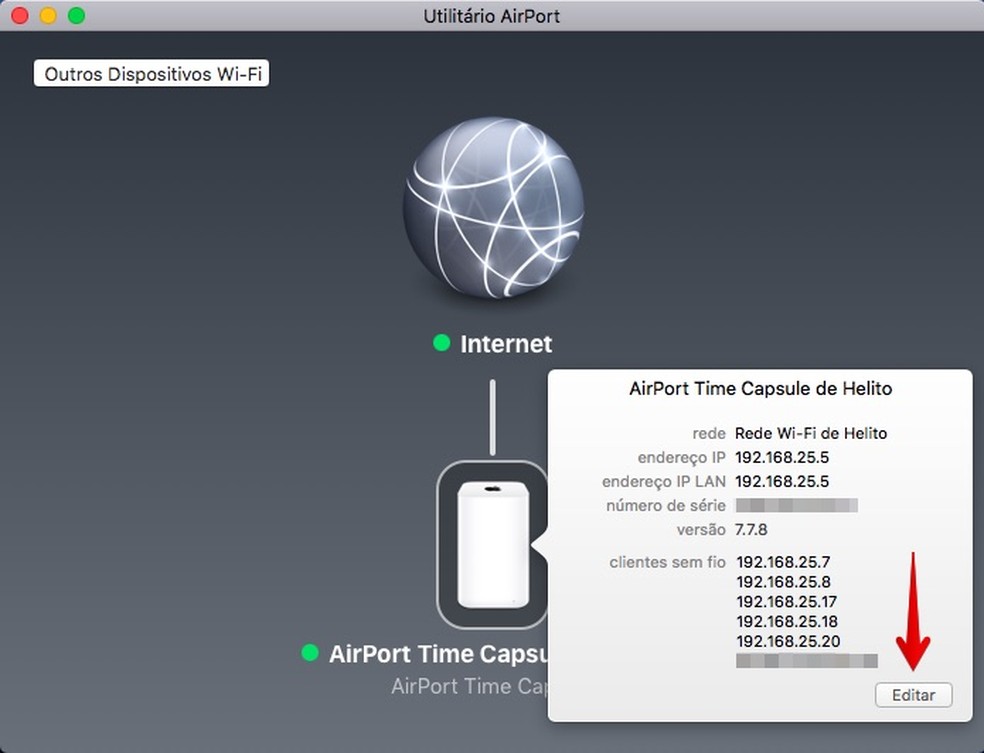
Task: Click the blurred last wireless client entry
Action: (x=807, y=661)
